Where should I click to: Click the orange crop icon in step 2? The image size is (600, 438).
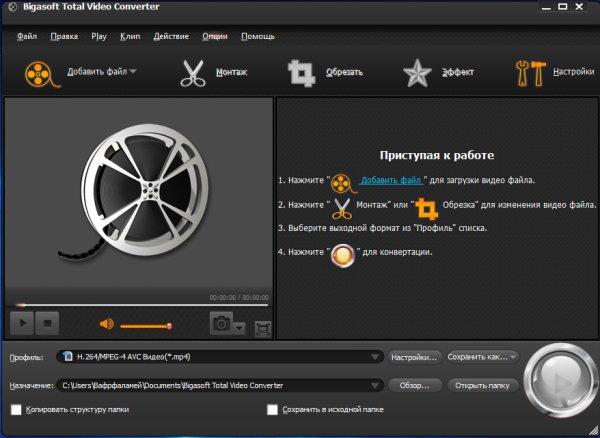pyautogui.click(x=427, y=208)
